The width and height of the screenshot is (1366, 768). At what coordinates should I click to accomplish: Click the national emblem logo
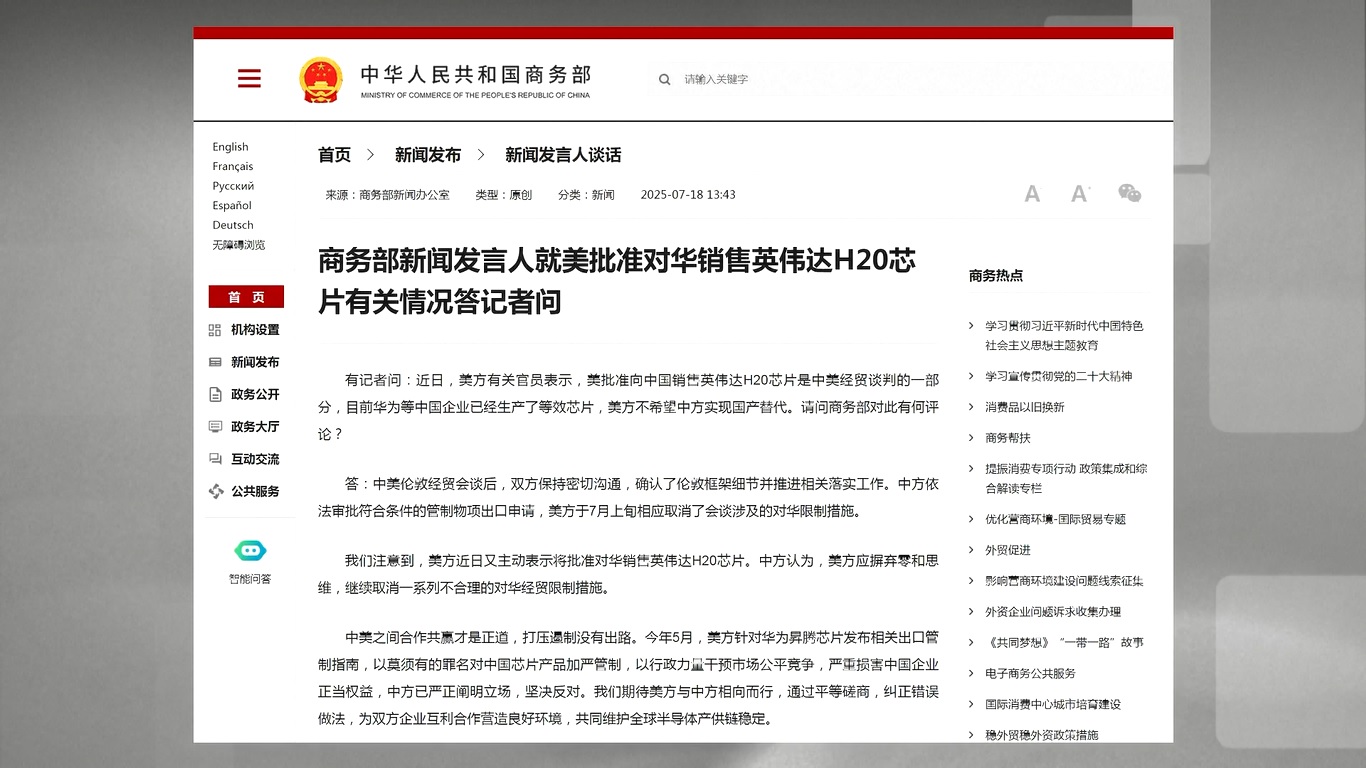click(320, 80)
